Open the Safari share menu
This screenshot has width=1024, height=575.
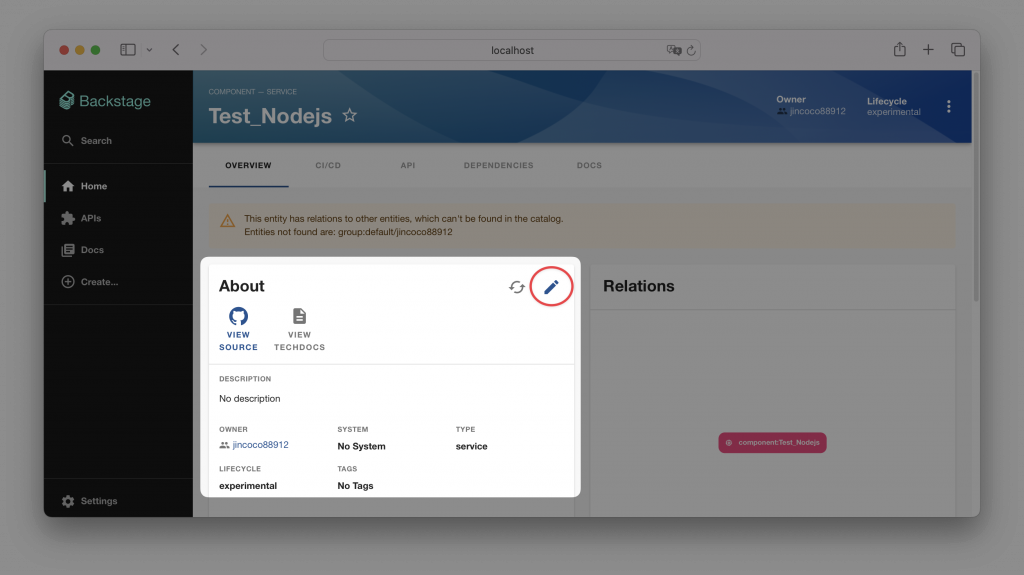click(x=899, y=49)
